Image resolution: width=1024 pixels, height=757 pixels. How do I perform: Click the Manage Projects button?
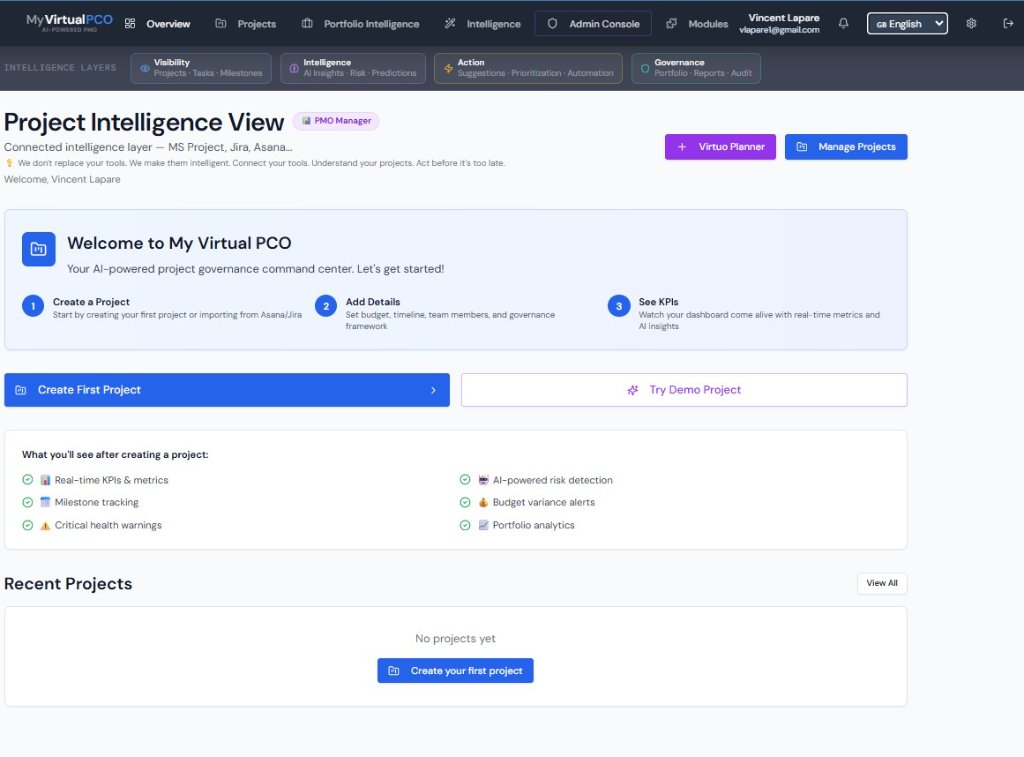coord(846,147)
